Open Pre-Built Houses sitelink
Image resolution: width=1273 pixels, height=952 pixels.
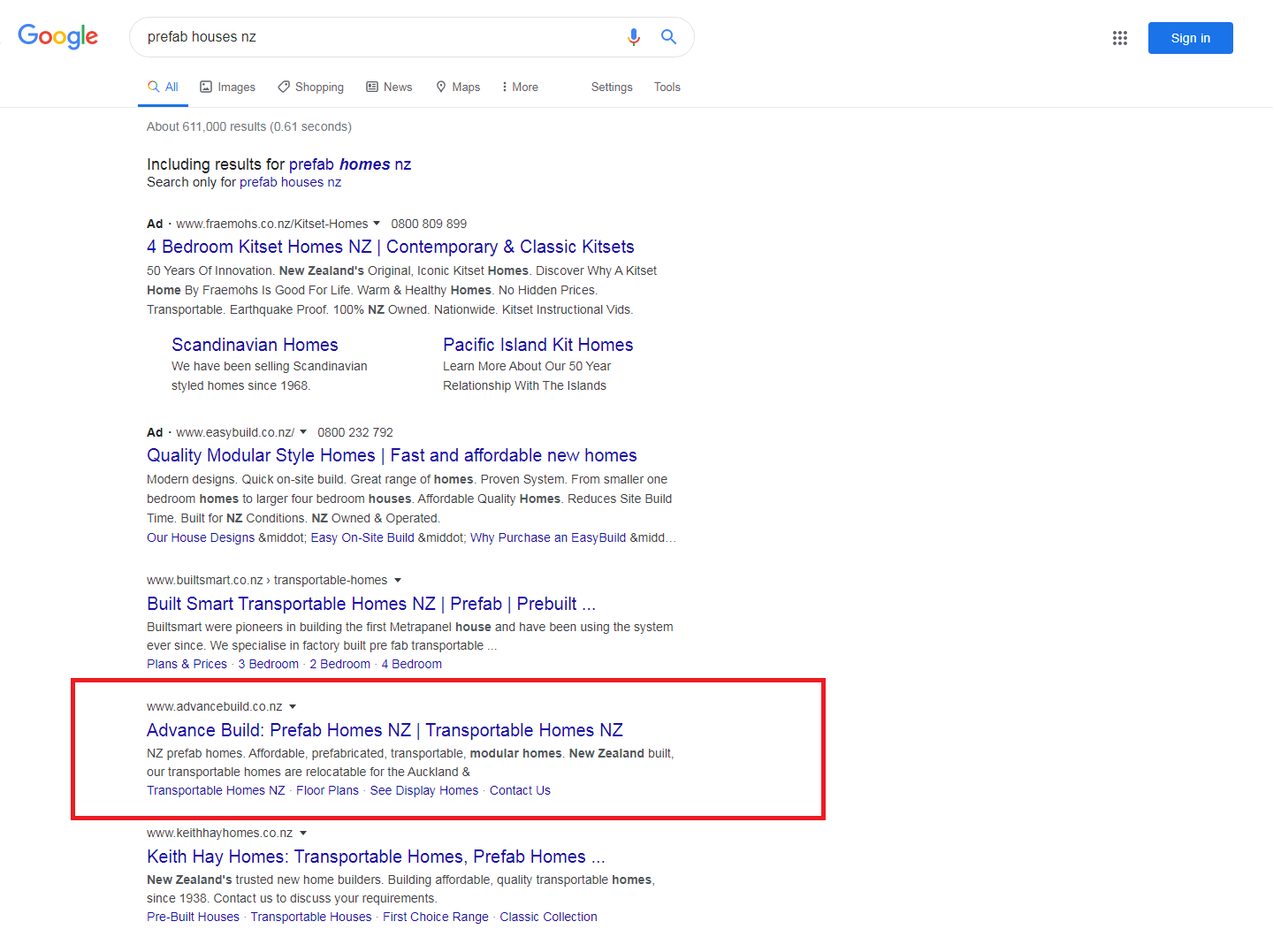[x=193, y=917]
